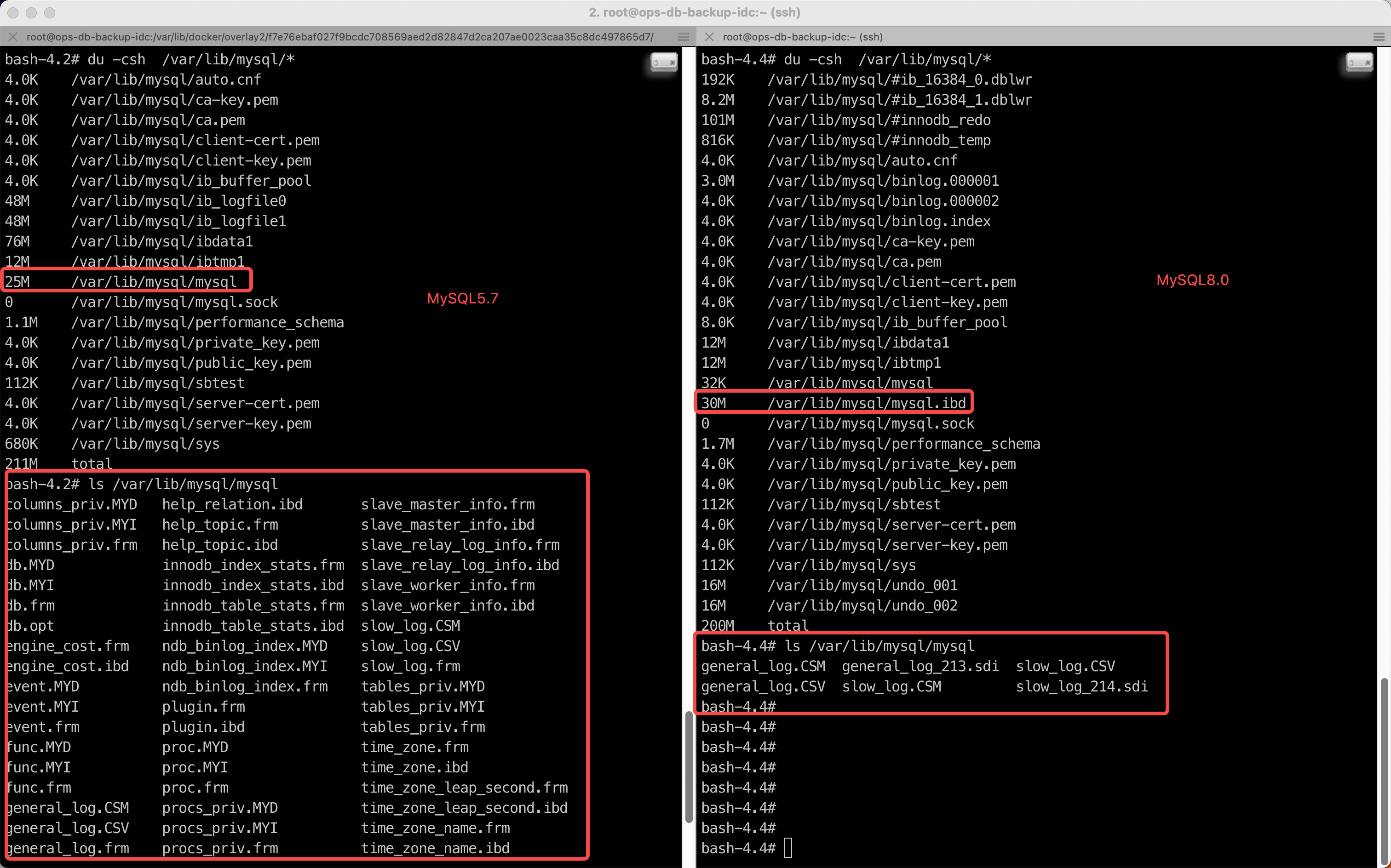The width and height of the screenshot is (1391, 868).
Task: Click the right pane scrollbar thumb
Action: (x=1384, y=771)
